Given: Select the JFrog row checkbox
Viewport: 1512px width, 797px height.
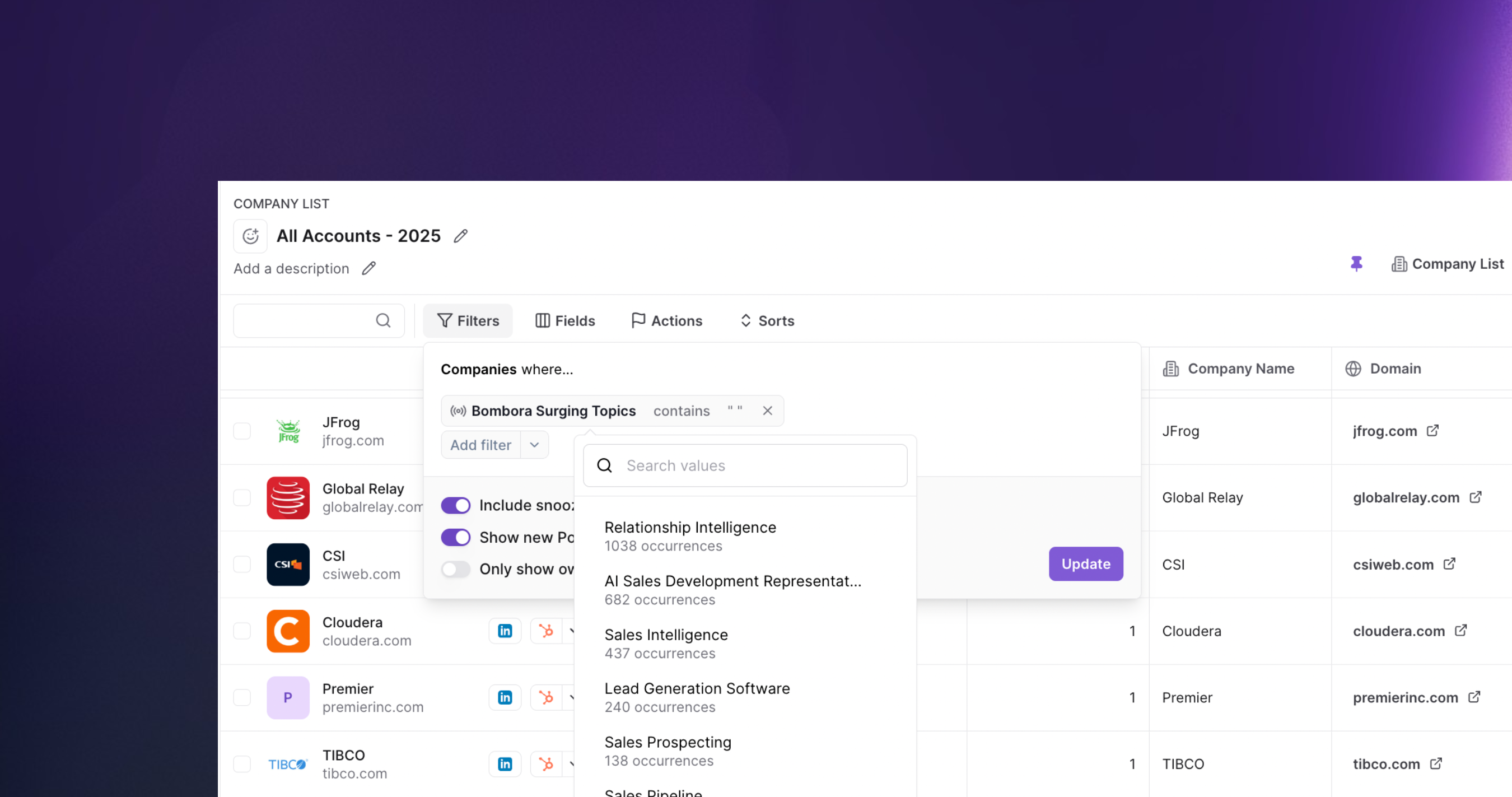Looking at the screenshot, I should [x=242, y=431].
